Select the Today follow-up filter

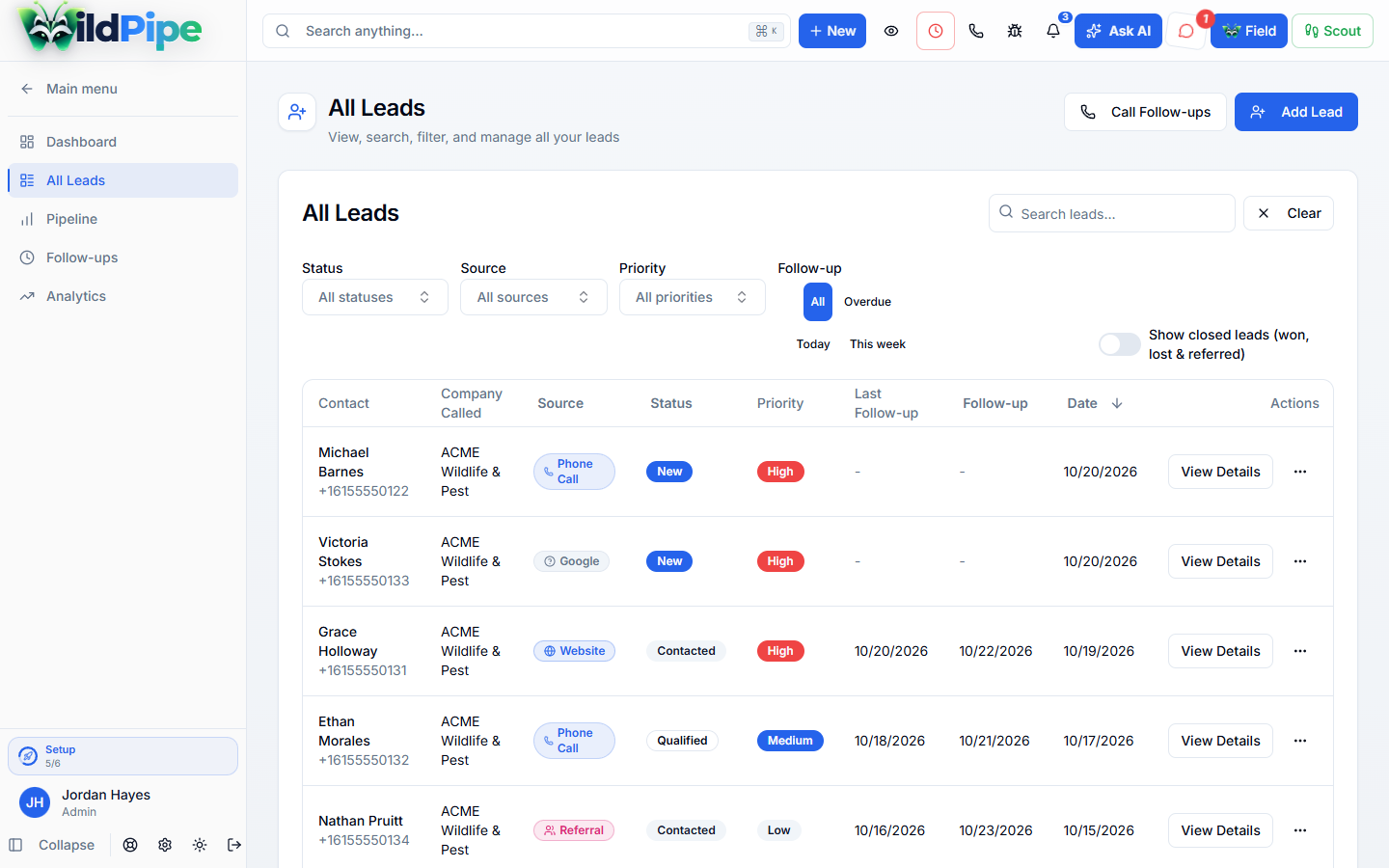coord(813,344)
